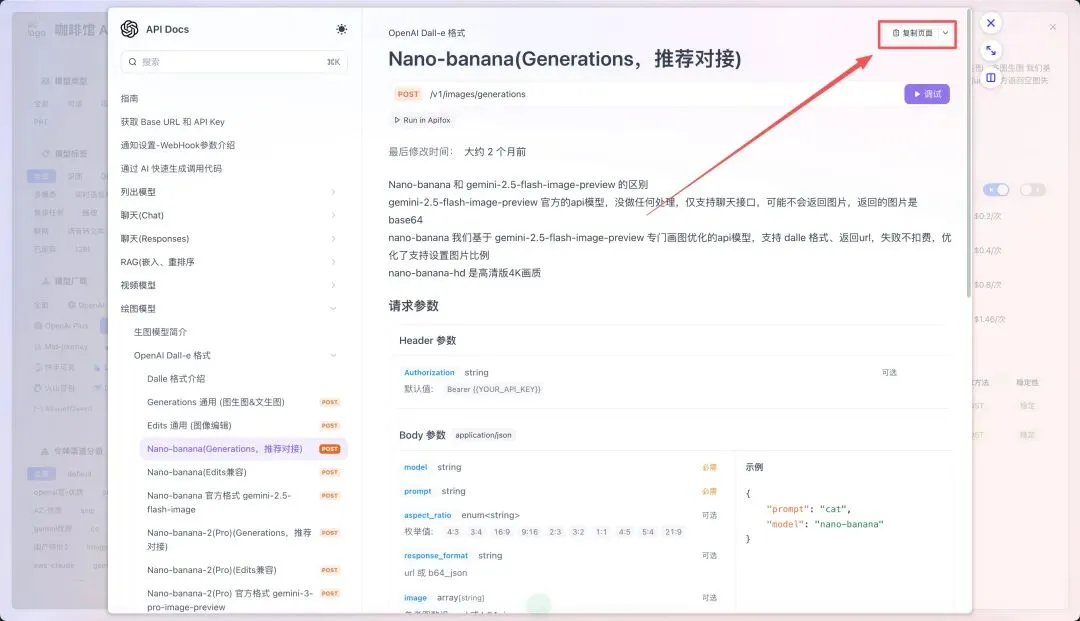Close the docs panel with the round X button
The width and height of the screenshot is (1080, 621).
point(990,23)
